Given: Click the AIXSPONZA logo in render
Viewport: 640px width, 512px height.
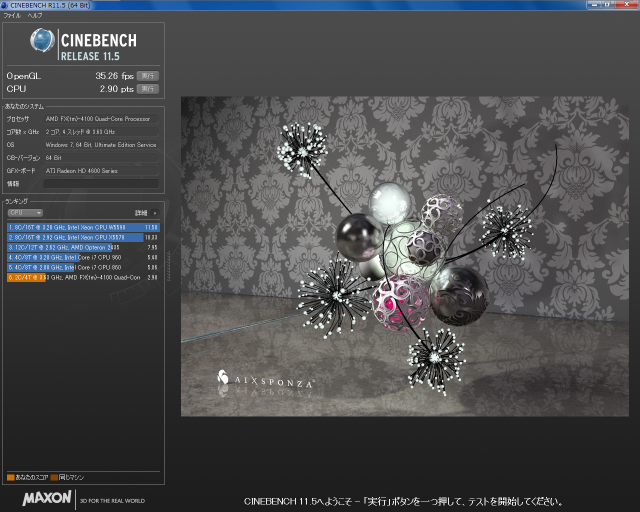Looking at the screenshot, I should click(266, 380).
